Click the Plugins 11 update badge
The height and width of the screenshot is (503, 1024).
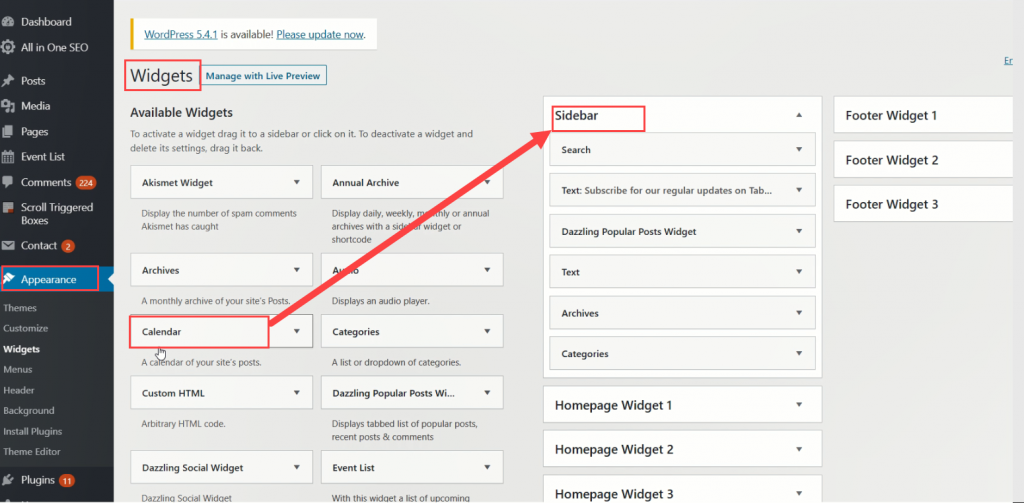(67, 481)
